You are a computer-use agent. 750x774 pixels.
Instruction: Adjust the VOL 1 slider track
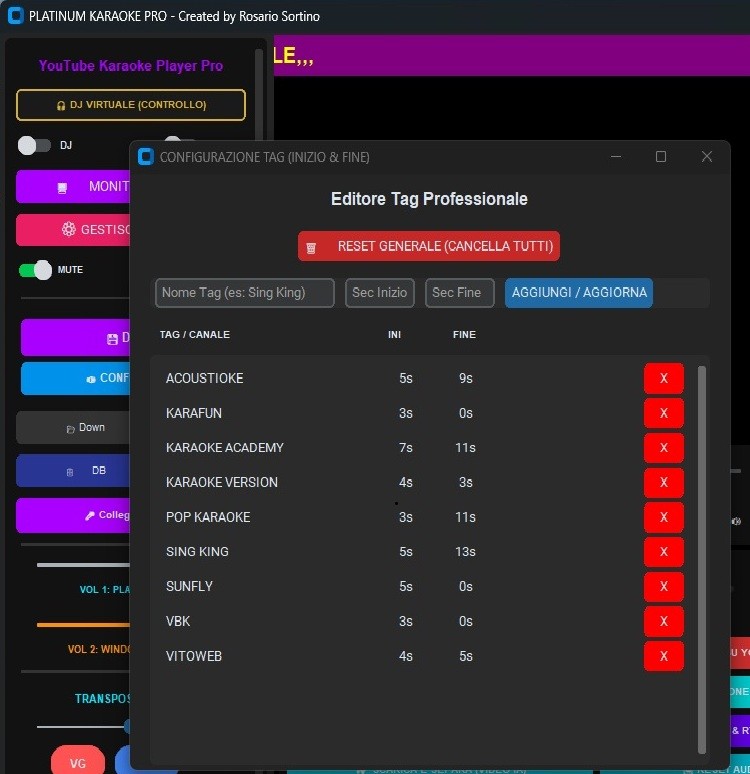[80, 565]
